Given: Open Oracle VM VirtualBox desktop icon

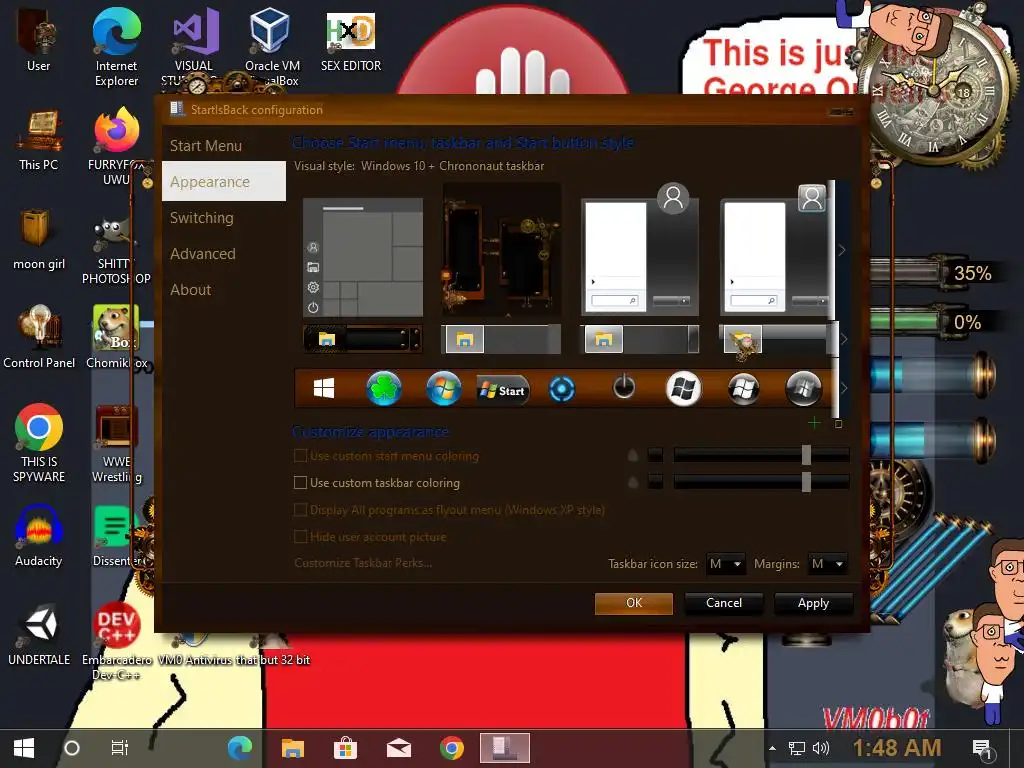Looking at the screenshot, I should click(x=272, y=47).
